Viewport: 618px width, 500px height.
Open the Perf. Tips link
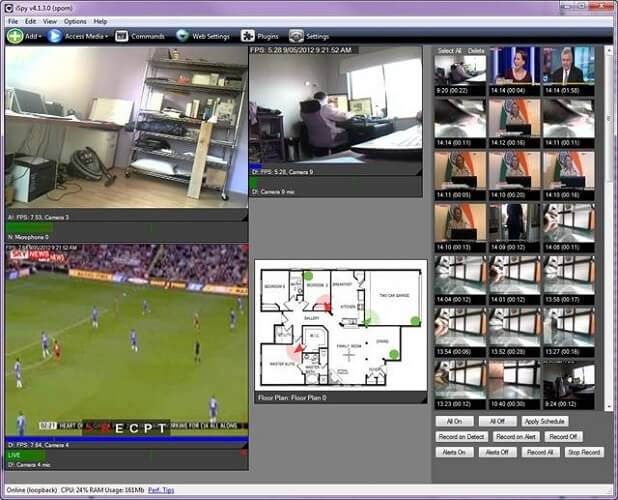click(161, 490)
